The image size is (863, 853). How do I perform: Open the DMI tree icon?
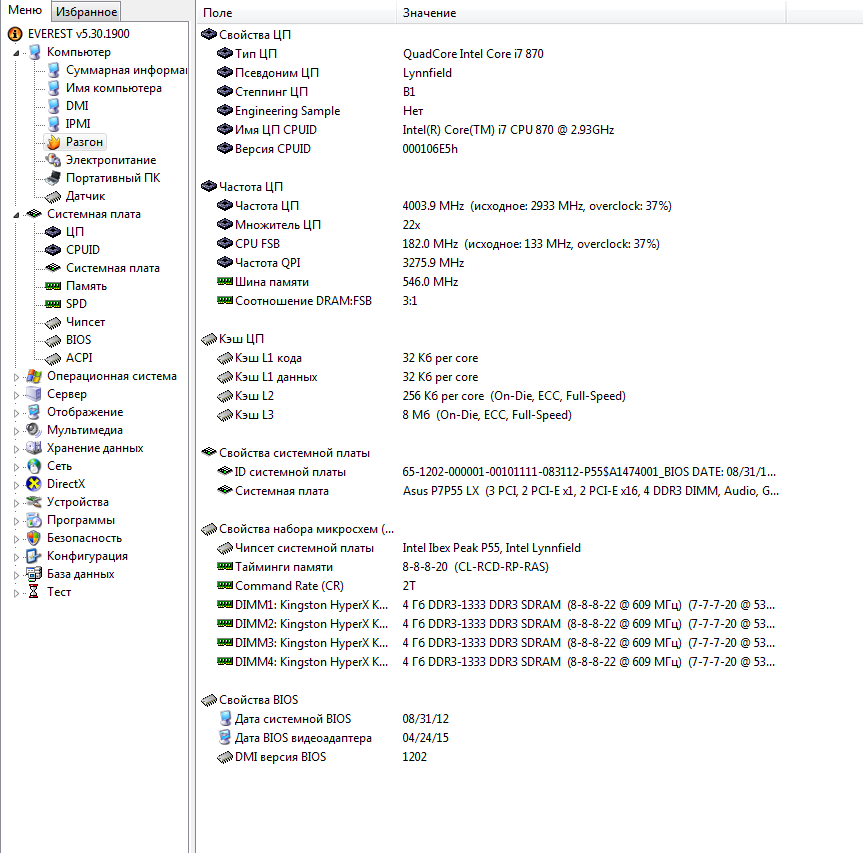(54, 106)
